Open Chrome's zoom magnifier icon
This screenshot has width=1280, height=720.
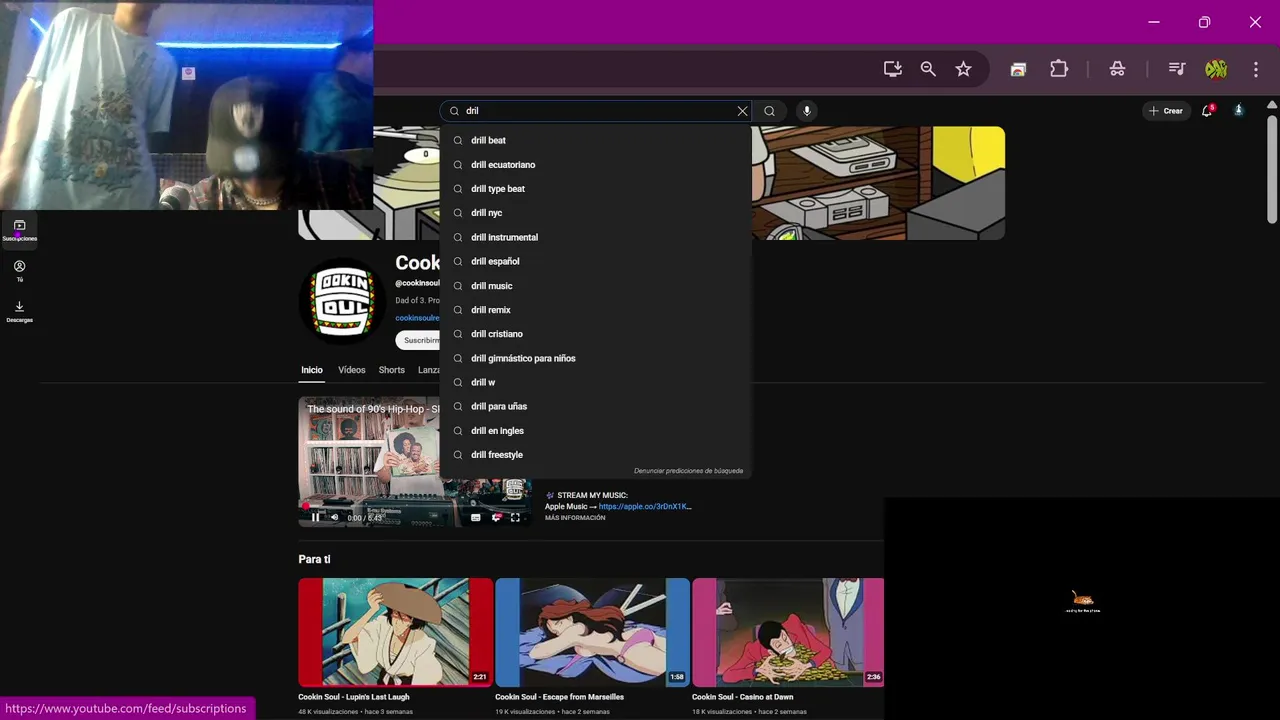click(928, 69)
